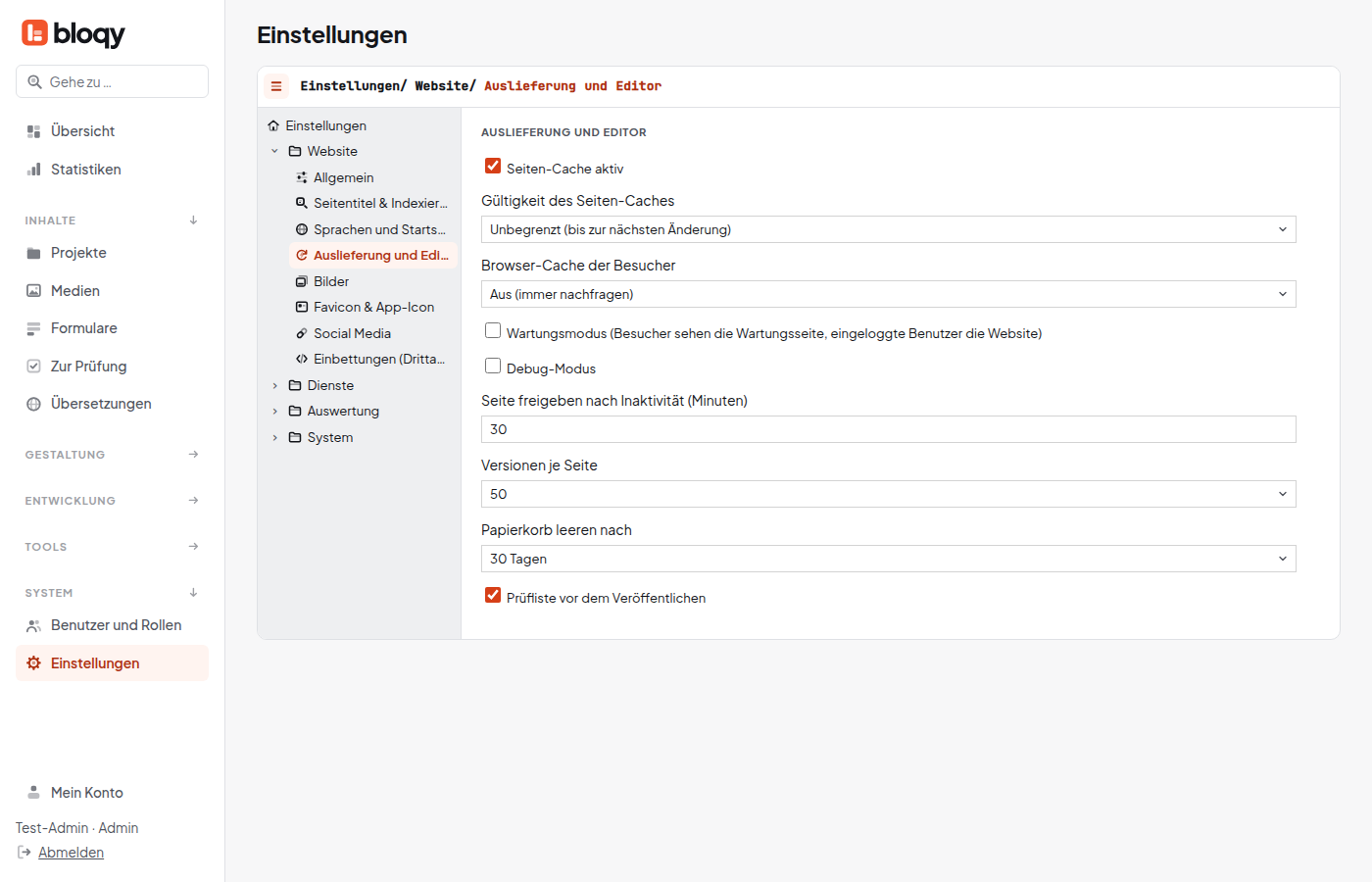
Task: Click the Statistiken bar chart icon
Action: coord(33,170)
